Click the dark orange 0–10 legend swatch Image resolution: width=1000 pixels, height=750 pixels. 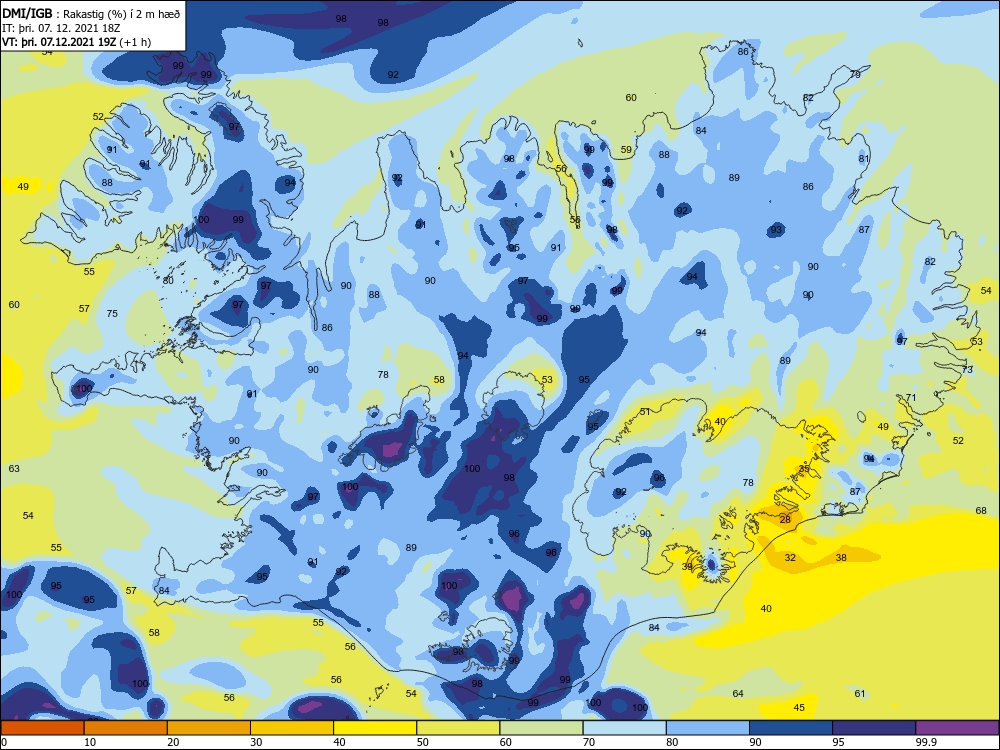click(x=42, y=728)
